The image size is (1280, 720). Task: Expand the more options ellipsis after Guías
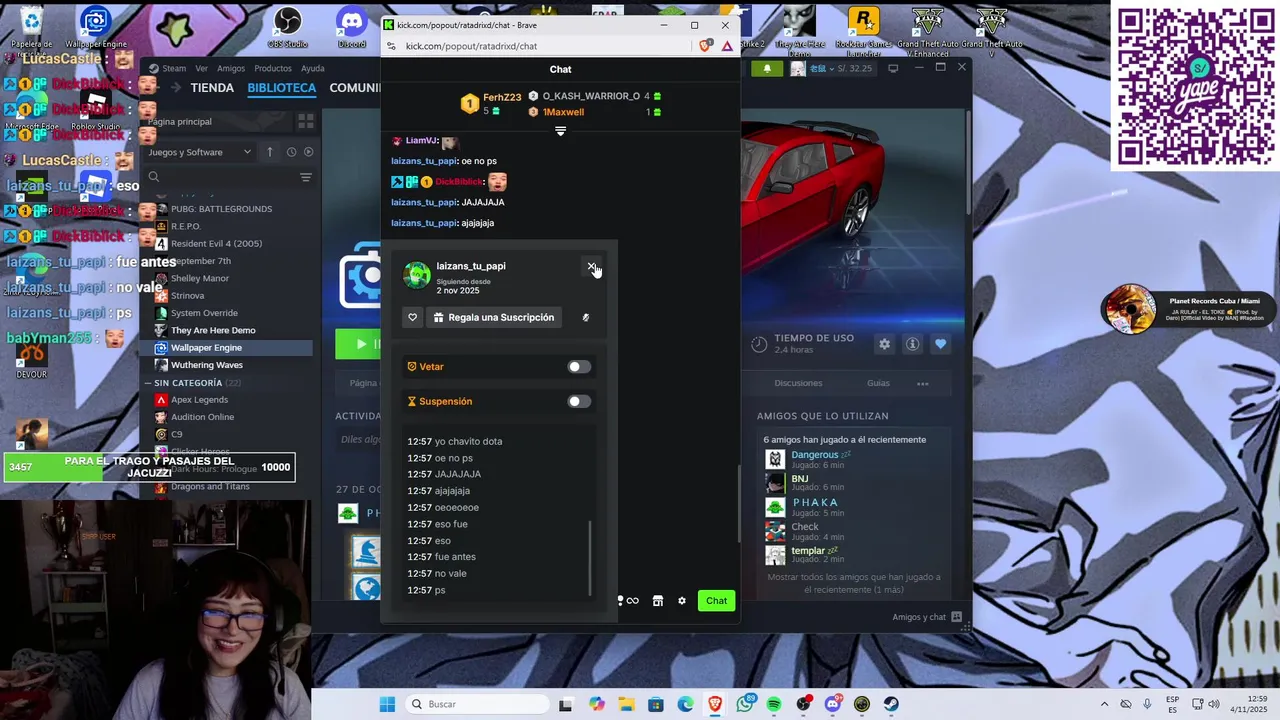(x=922, y=383)
